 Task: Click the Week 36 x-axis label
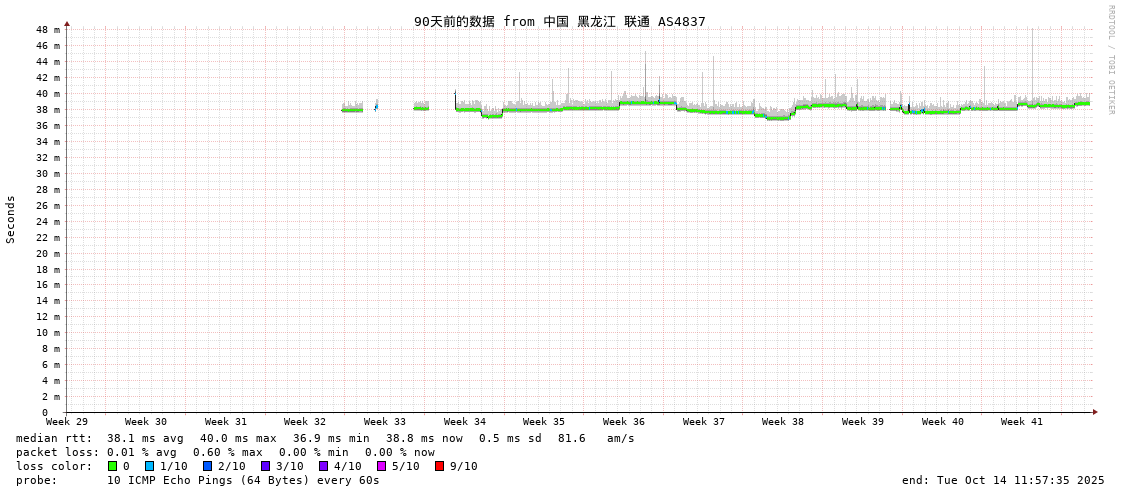pos(624,422)
